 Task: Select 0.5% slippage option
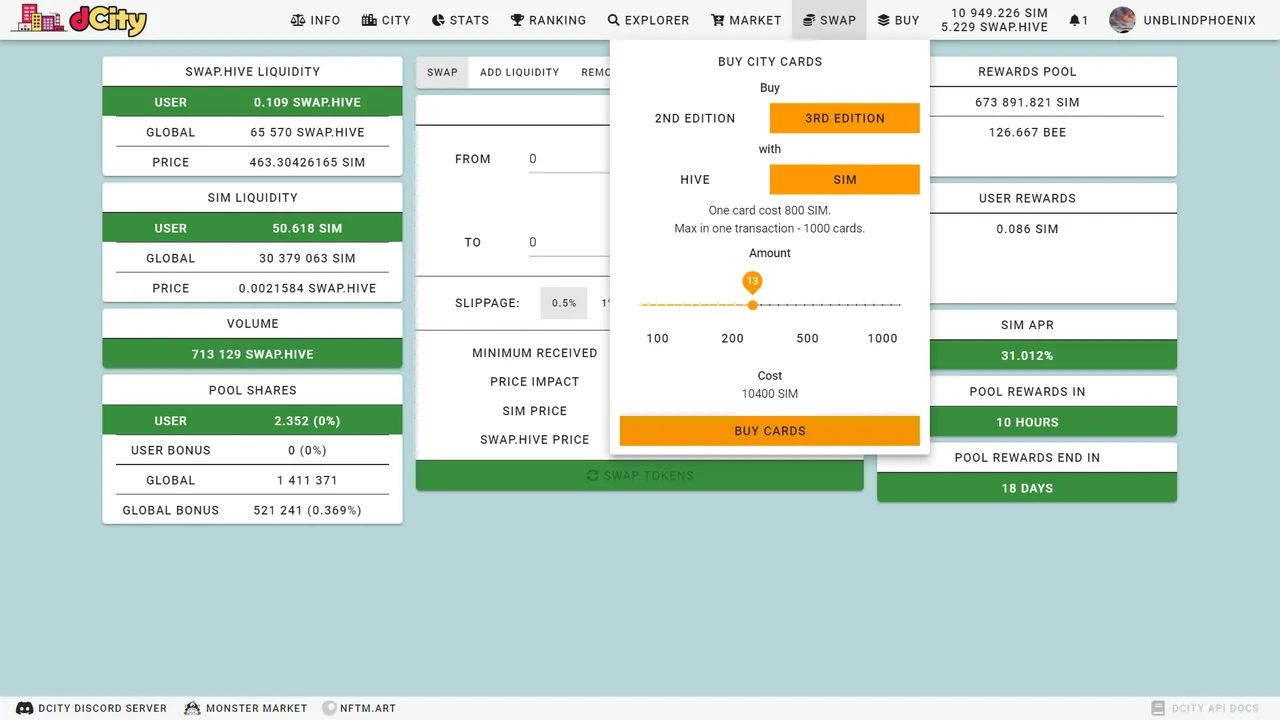pos(564,303)
